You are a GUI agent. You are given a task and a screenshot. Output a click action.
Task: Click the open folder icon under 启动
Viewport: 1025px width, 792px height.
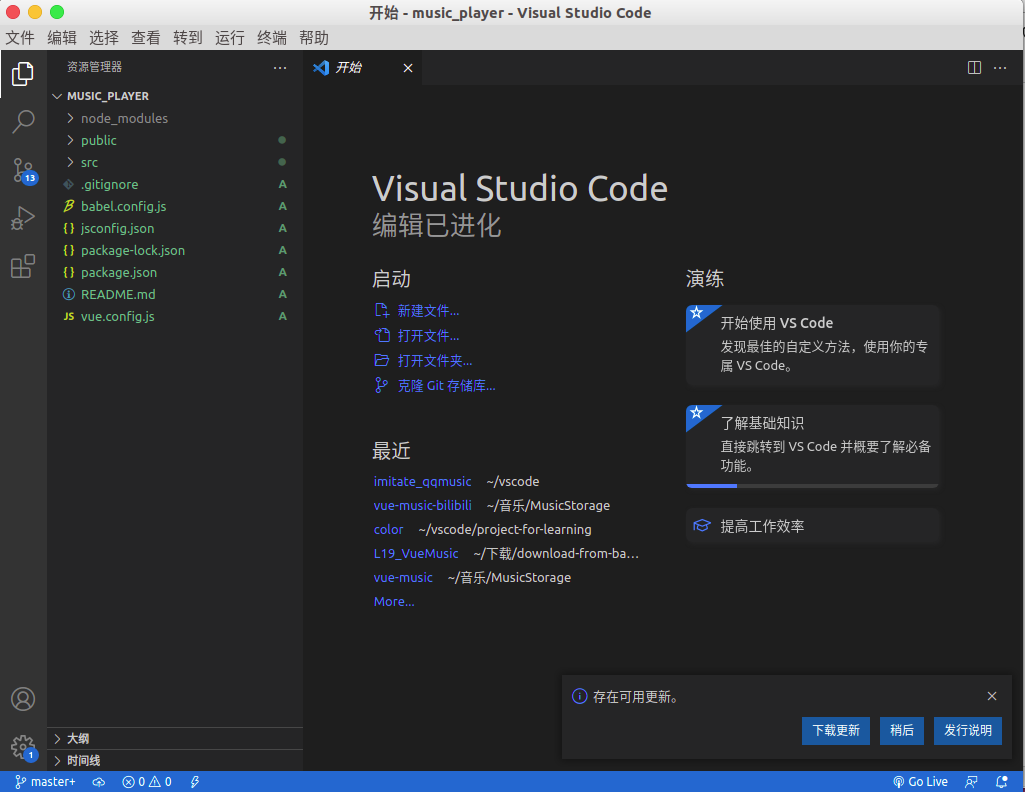[x=382, y=360]
